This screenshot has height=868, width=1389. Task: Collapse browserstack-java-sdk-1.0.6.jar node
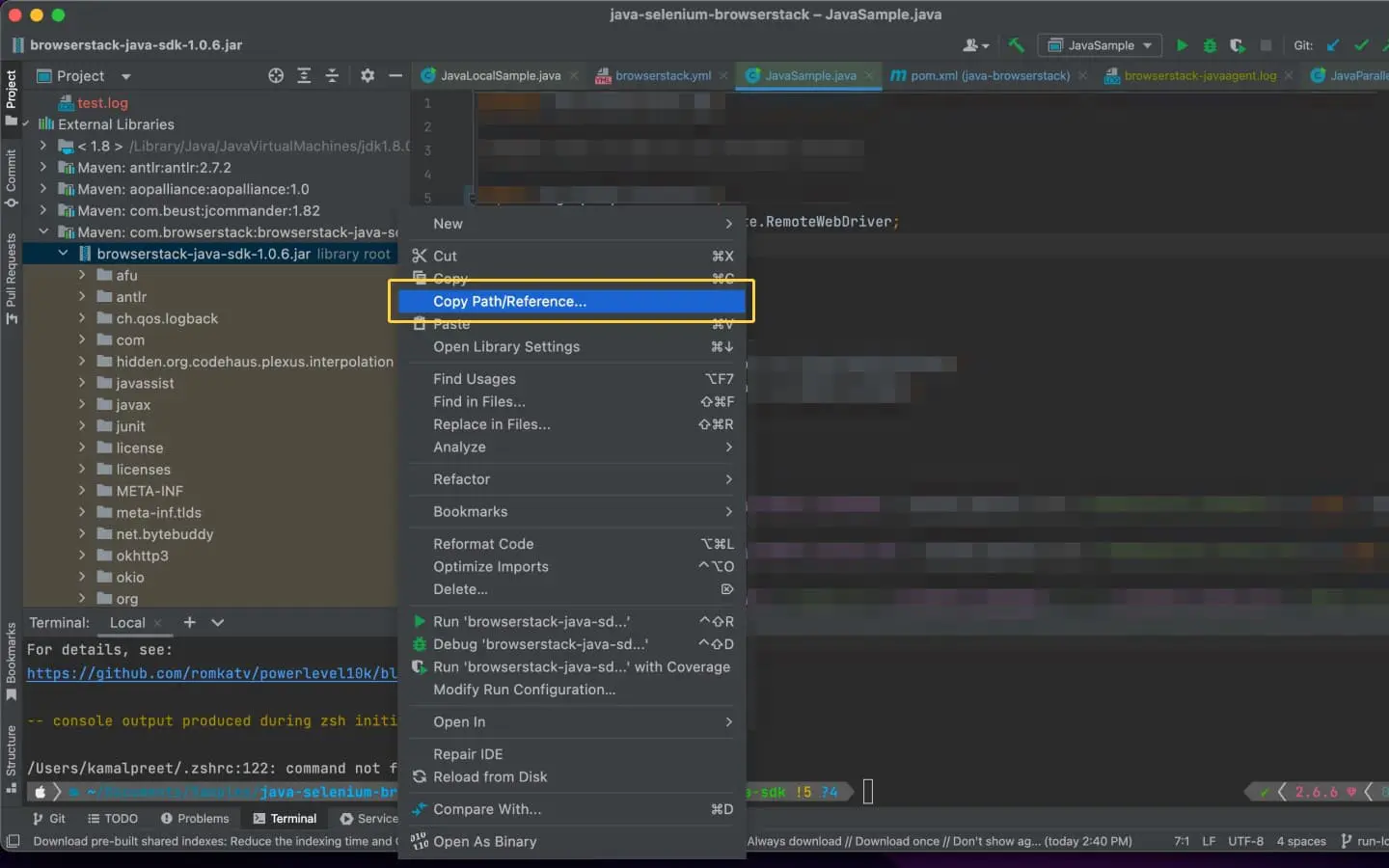(x=63, y=254)
